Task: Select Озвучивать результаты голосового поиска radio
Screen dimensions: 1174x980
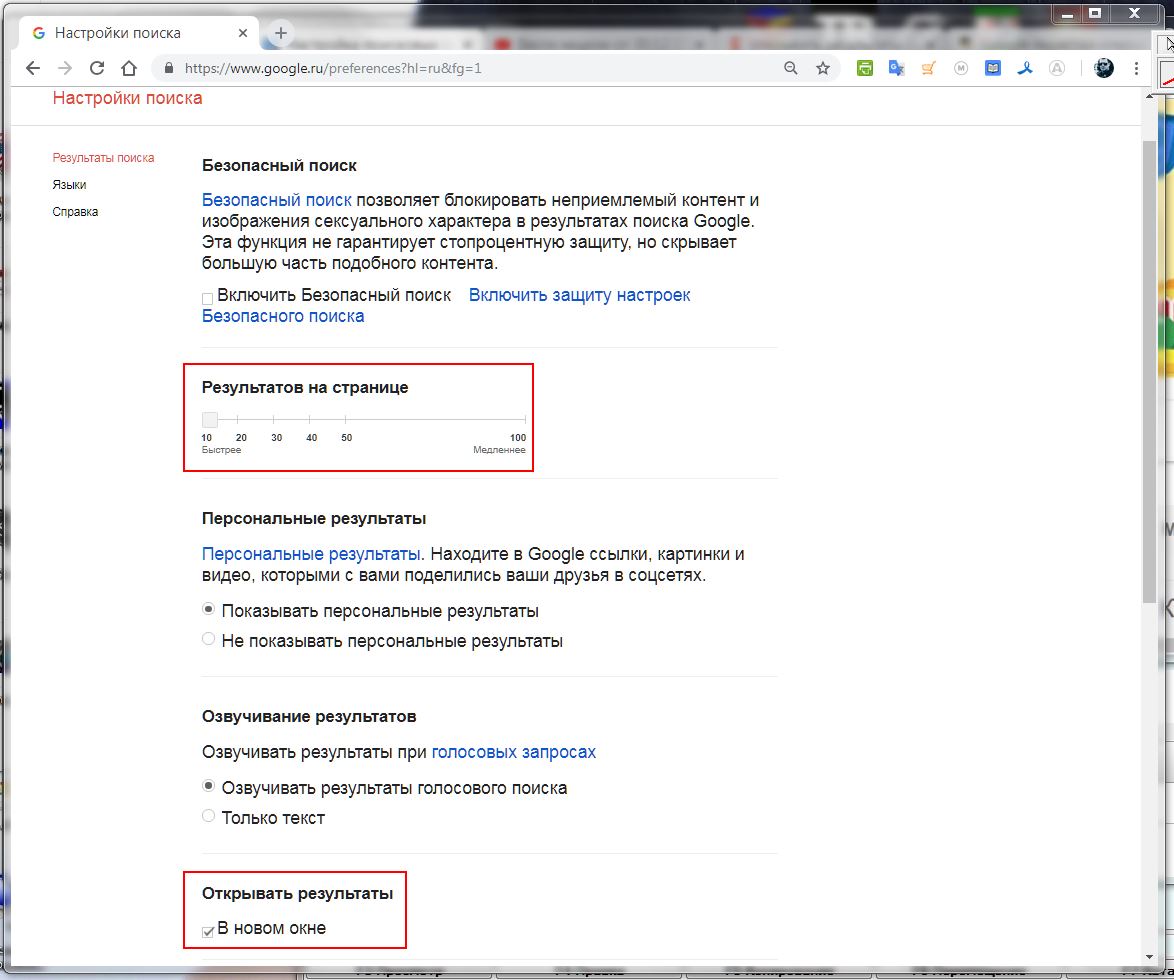Action: pyautogui.click(x=209, y=786)
